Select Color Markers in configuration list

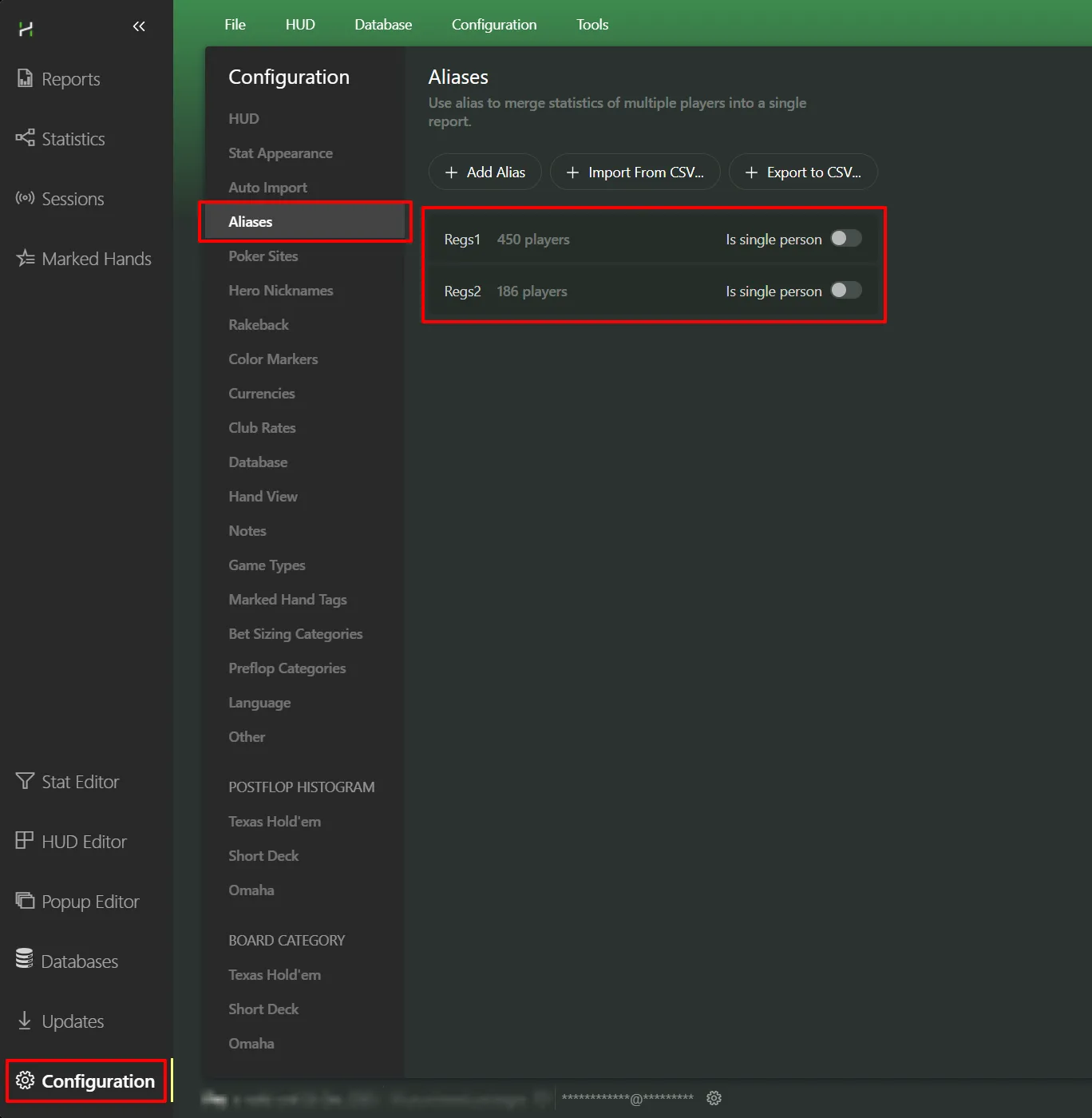click(273, 359)
